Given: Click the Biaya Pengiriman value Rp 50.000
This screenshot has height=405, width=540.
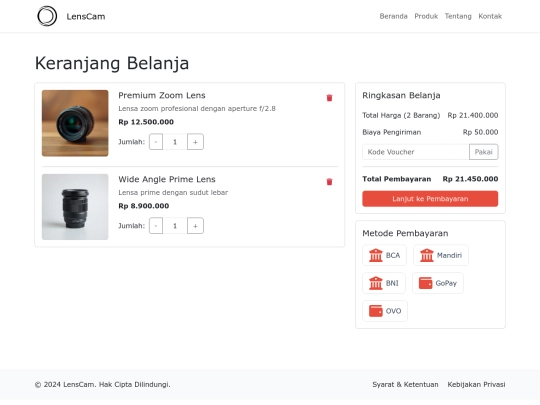Looking at the screenshot, I should point(480,132).
